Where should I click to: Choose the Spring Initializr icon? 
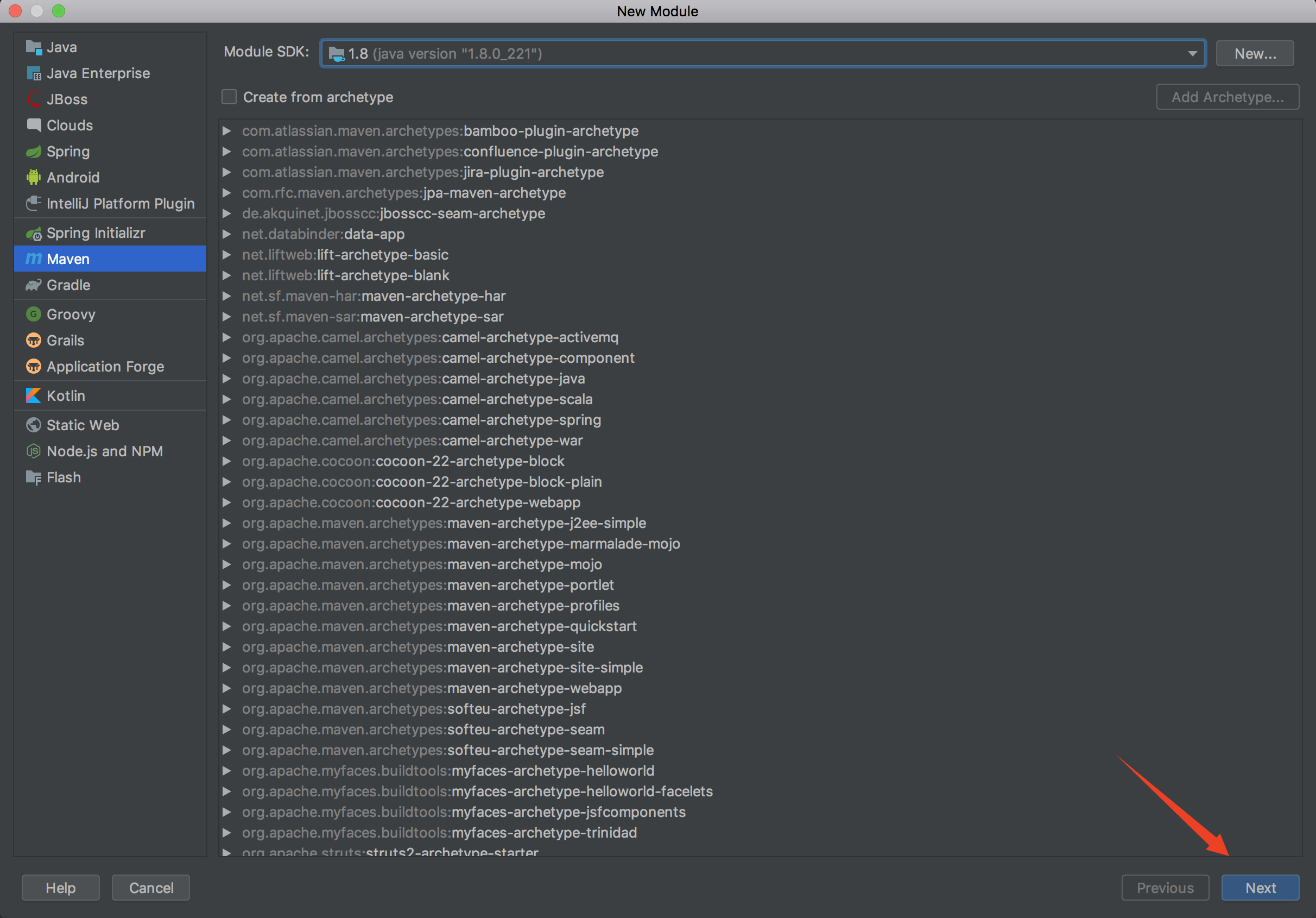(33, 234)
